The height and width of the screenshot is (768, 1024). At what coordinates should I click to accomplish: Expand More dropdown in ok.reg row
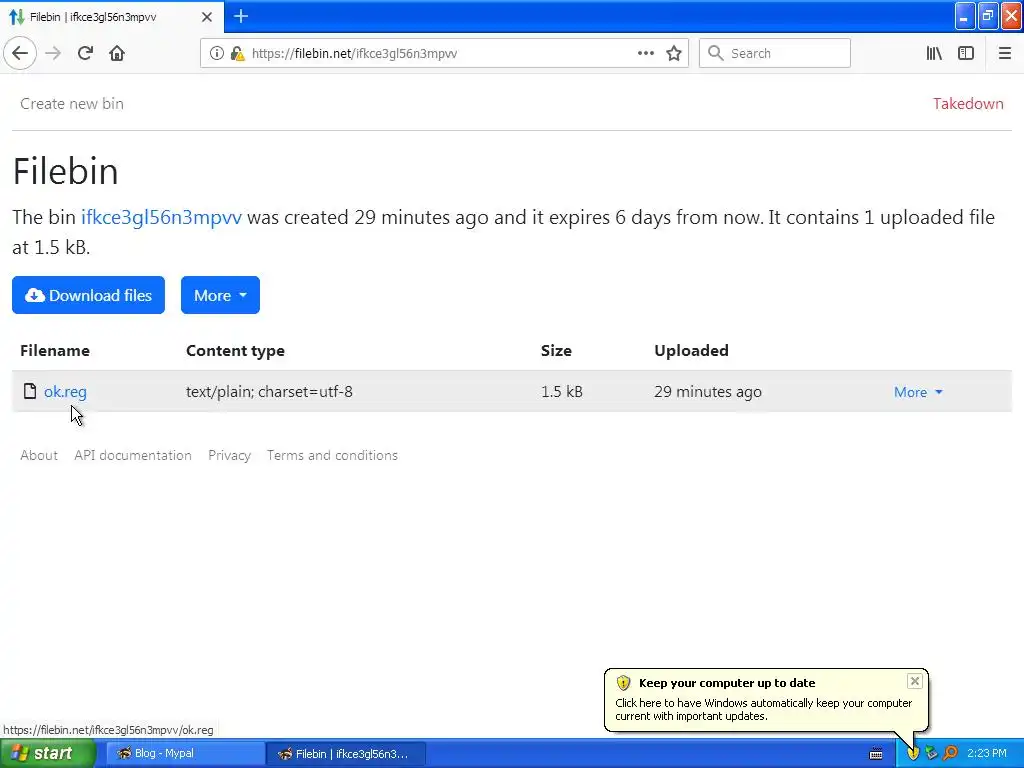click(x=918, y=392)
